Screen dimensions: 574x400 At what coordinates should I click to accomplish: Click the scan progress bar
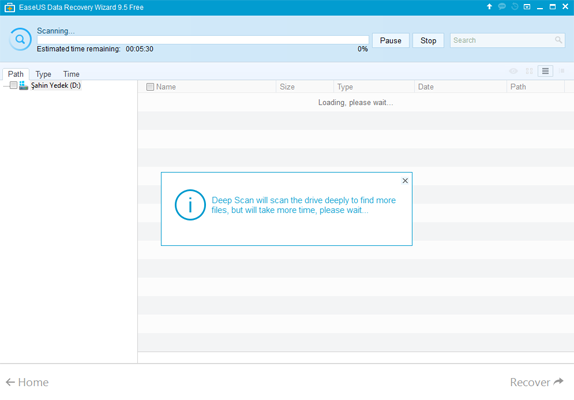pos(203,40)
